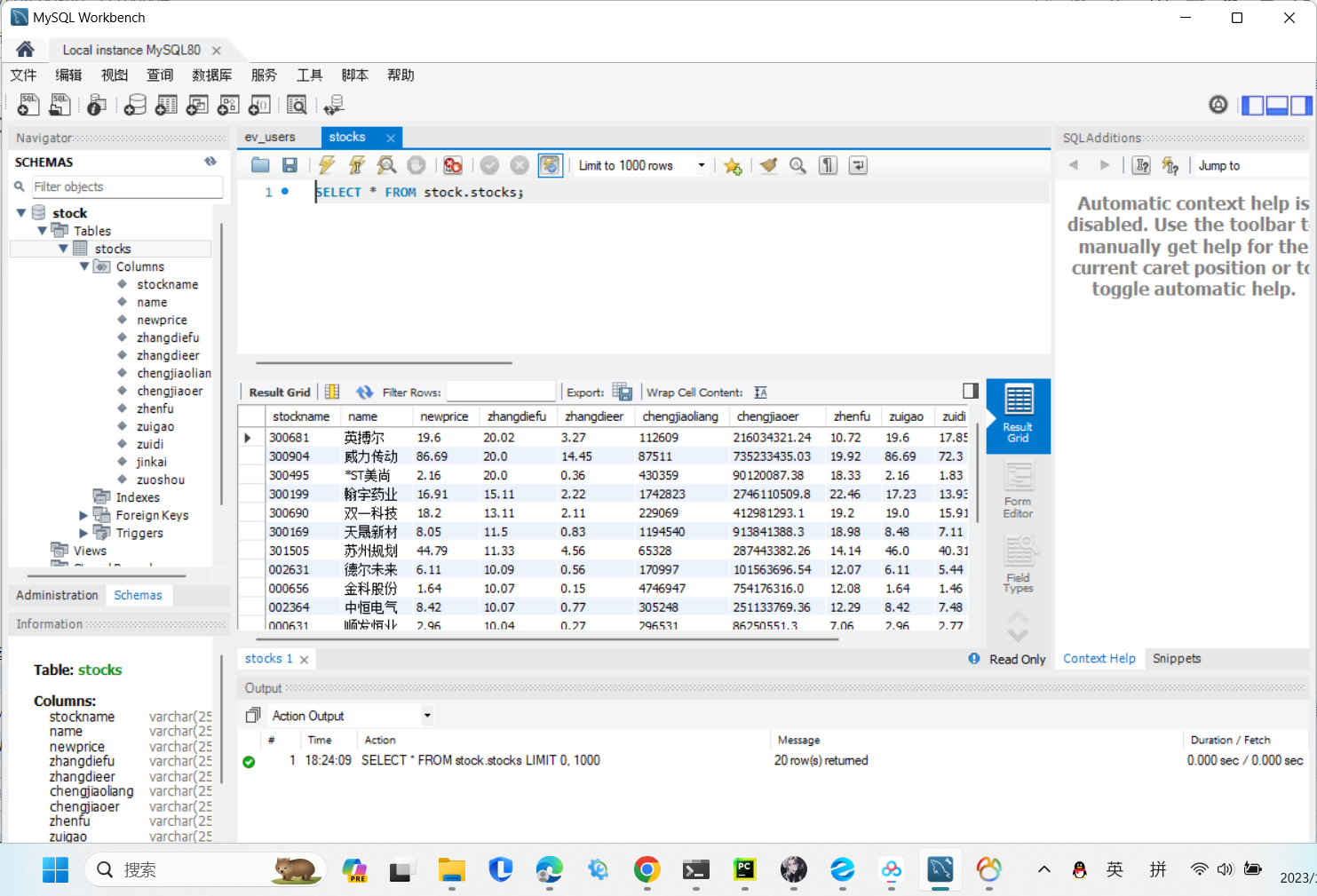Open the 数据库 menu
This screenshot has height=896, width=1317.
point(211,75)
